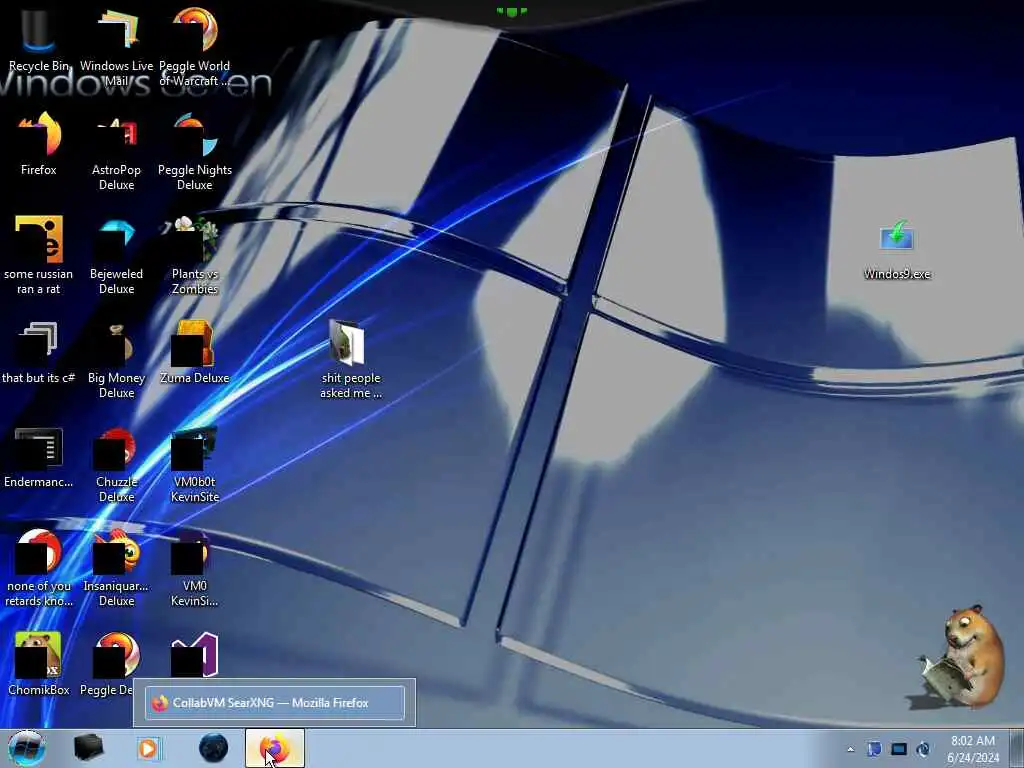Click the monitor icon in the system tray
This screenshot has height=768, width=1024.
click(899, 749)
